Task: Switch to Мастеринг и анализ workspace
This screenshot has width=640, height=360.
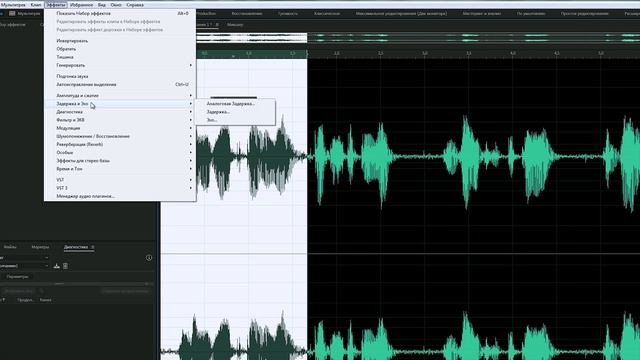Action: (x=482, y=13)
